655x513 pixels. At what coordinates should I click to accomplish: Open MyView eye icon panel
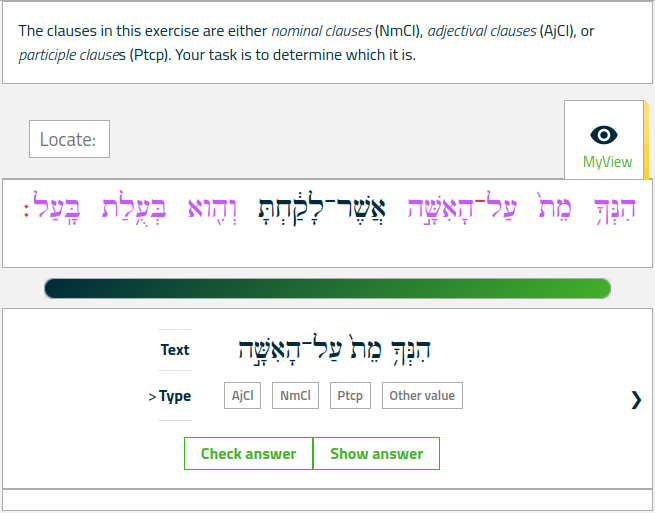[x=604, y=135]
